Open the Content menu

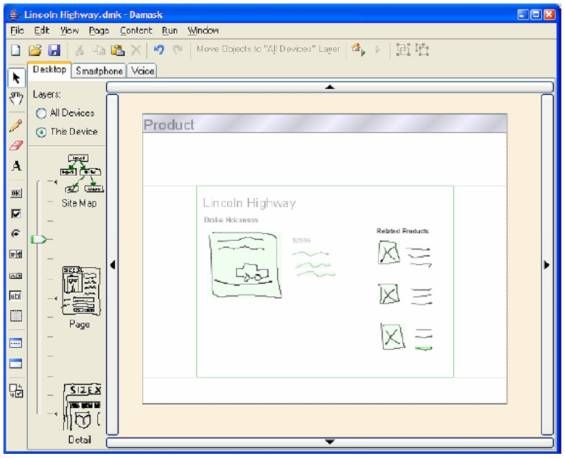tap(136, 31)
